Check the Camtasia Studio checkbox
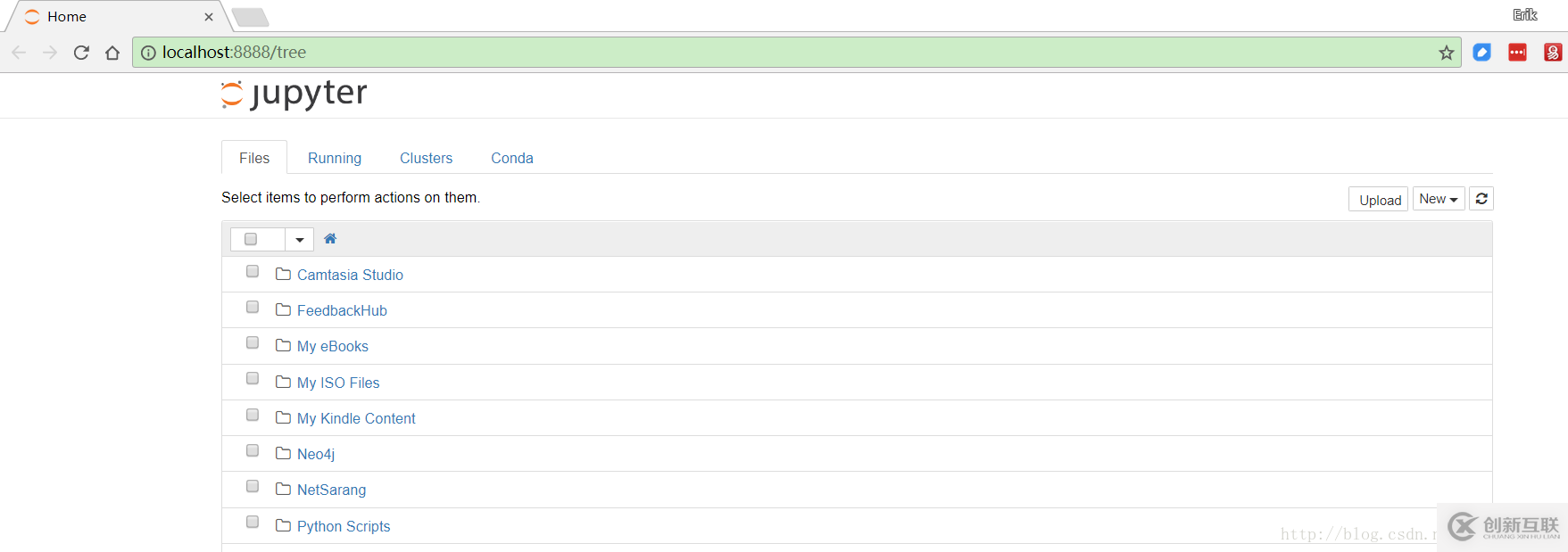This screenshot has height=552, width=1568. coord(253,271)
